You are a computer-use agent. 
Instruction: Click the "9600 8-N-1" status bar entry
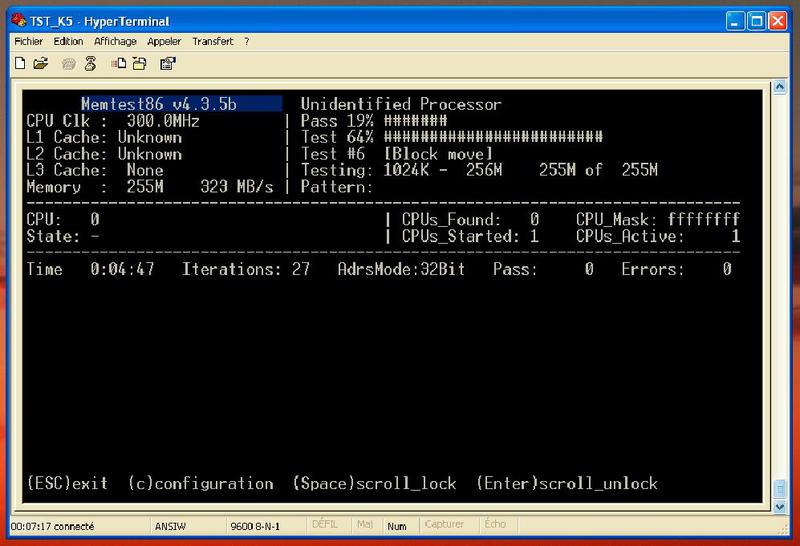(255, 526)
